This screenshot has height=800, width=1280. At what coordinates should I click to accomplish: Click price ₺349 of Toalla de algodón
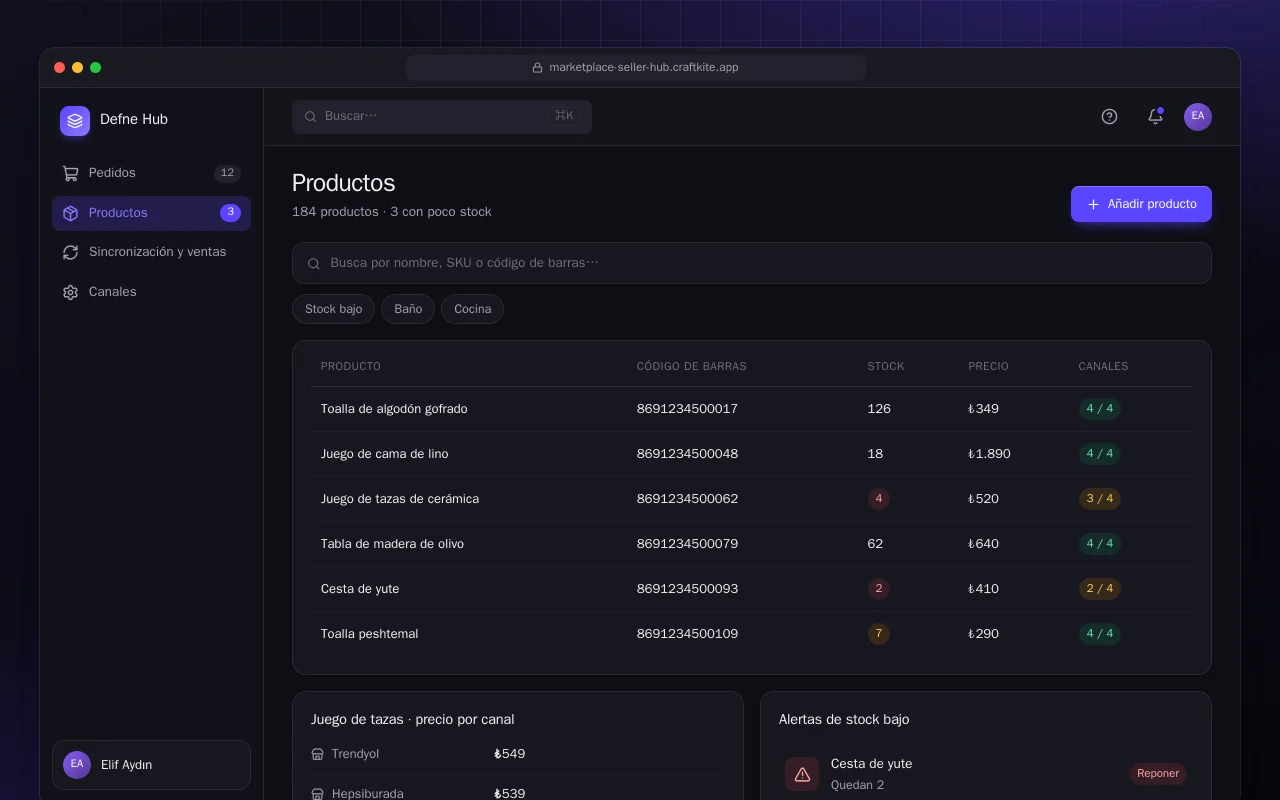[x=983, y=409]
